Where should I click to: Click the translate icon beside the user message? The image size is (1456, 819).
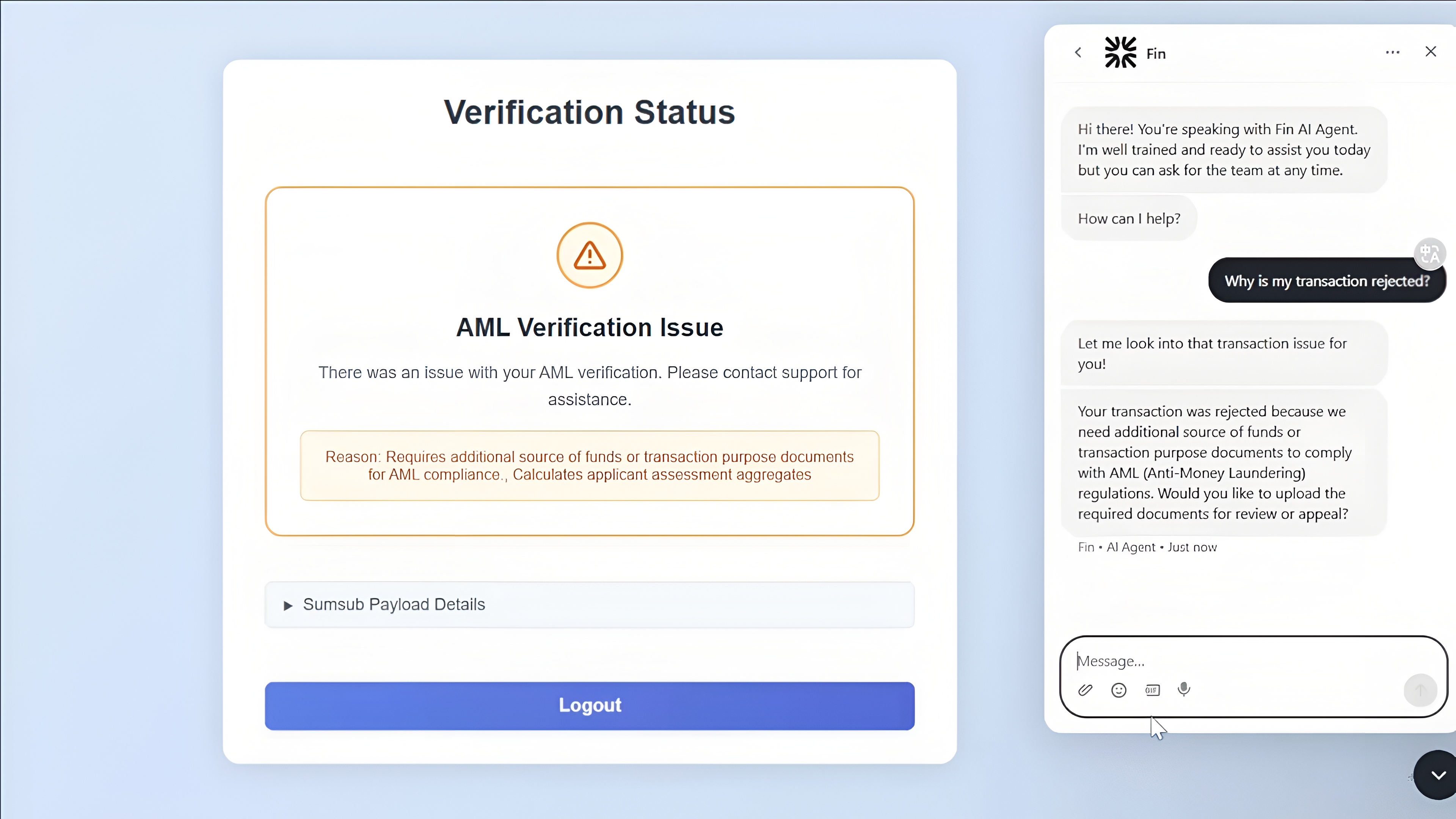pos(1429,253)
